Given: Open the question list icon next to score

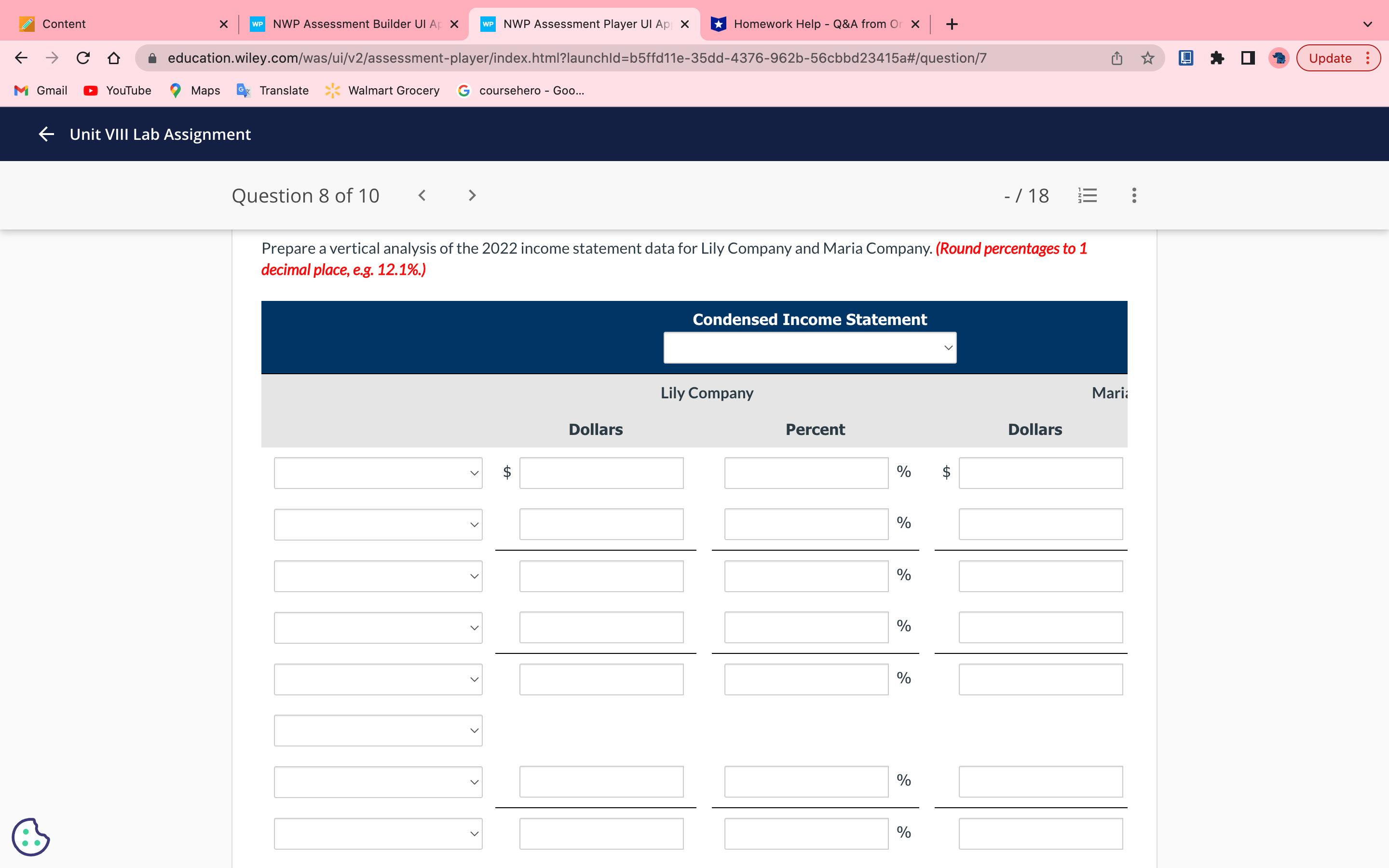Looking at the screenshot, I should [1088, 195].
